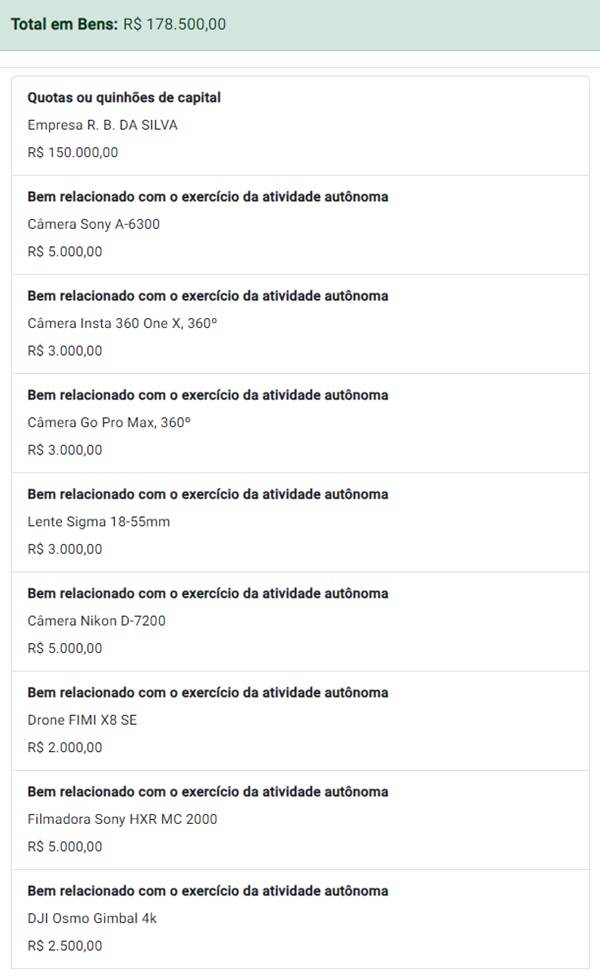
Task: Select the Filmadora Sony HXR MC 2000 item
Action: coord(122,819)
